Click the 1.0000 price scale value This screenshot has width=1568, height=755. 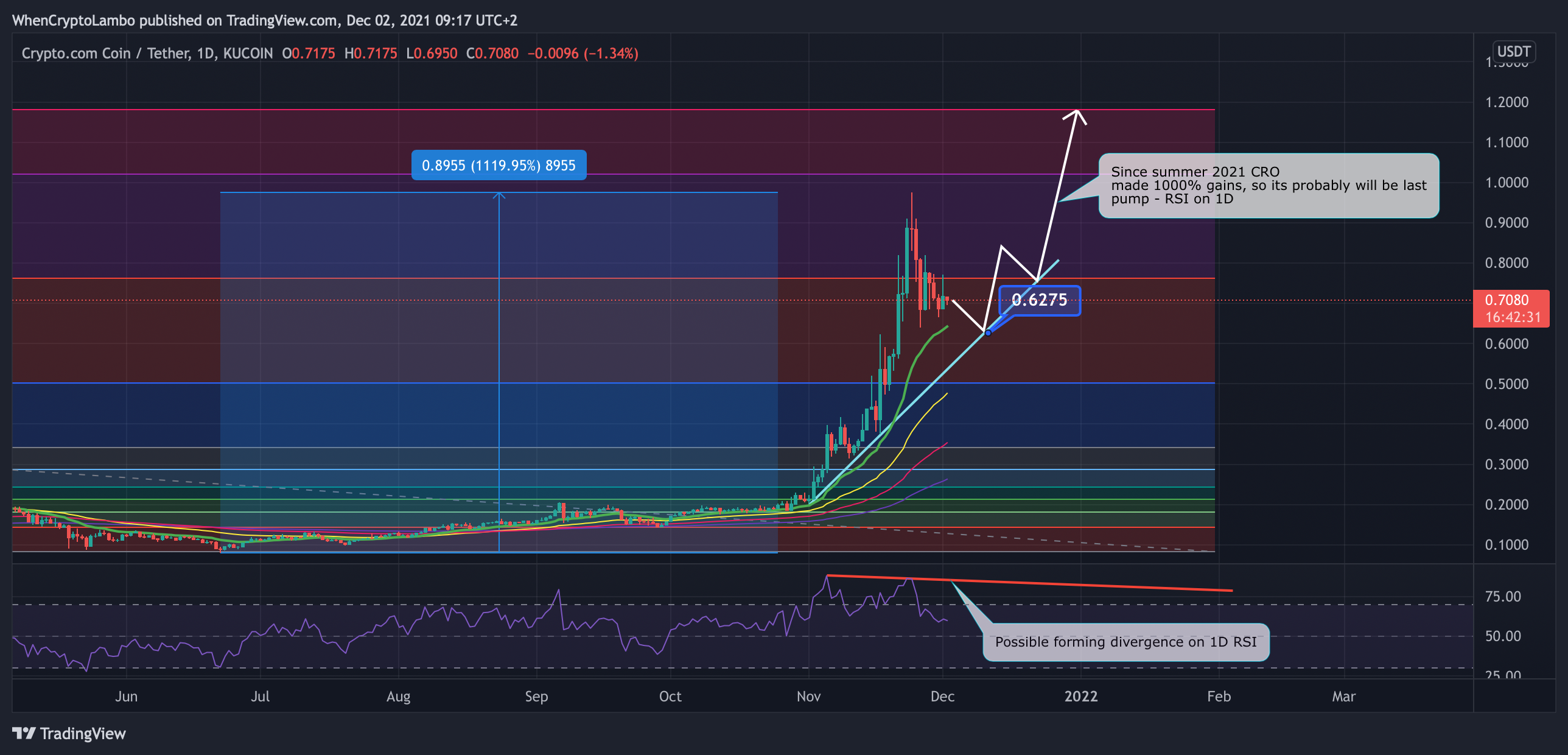tap(1507, 183)
